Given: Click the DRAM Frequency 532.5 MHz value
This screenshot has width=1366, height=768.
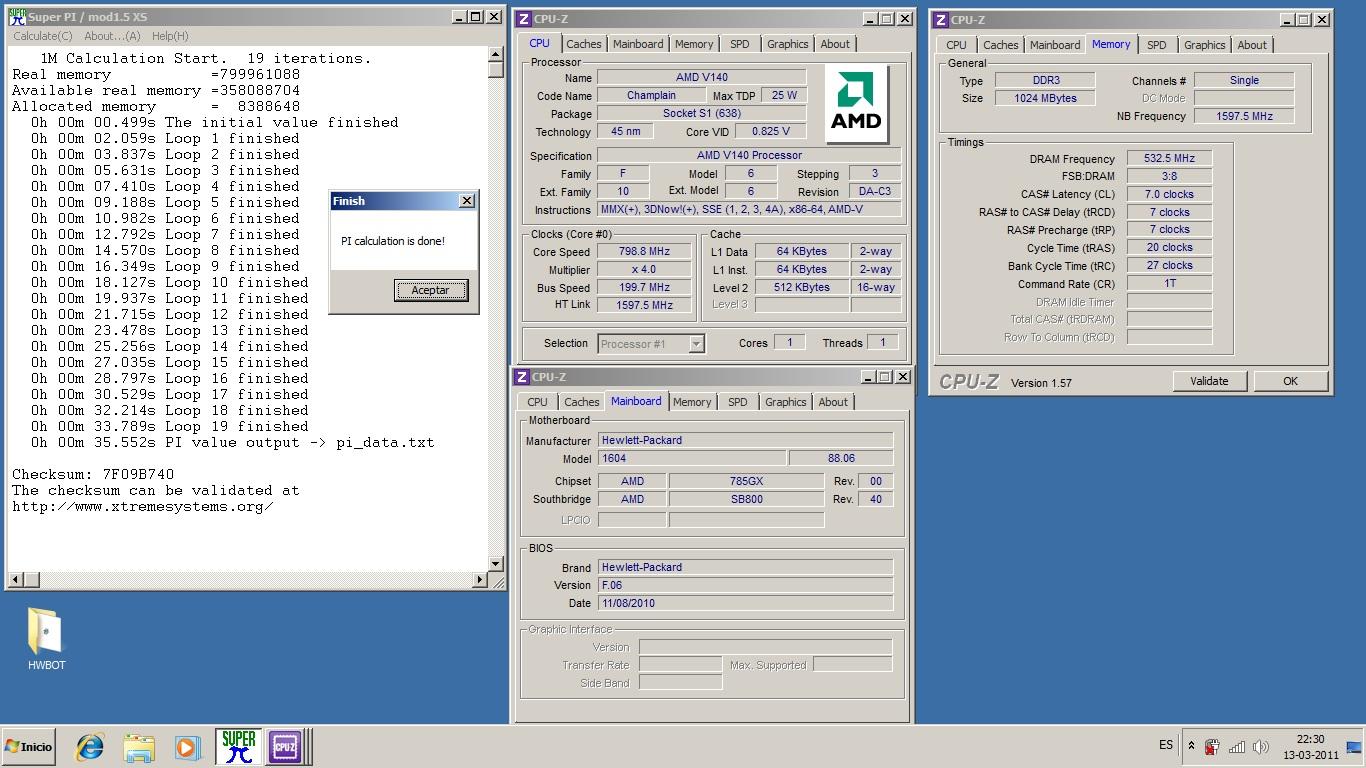Looking at the screenshot, I should tap(1169, 159).
